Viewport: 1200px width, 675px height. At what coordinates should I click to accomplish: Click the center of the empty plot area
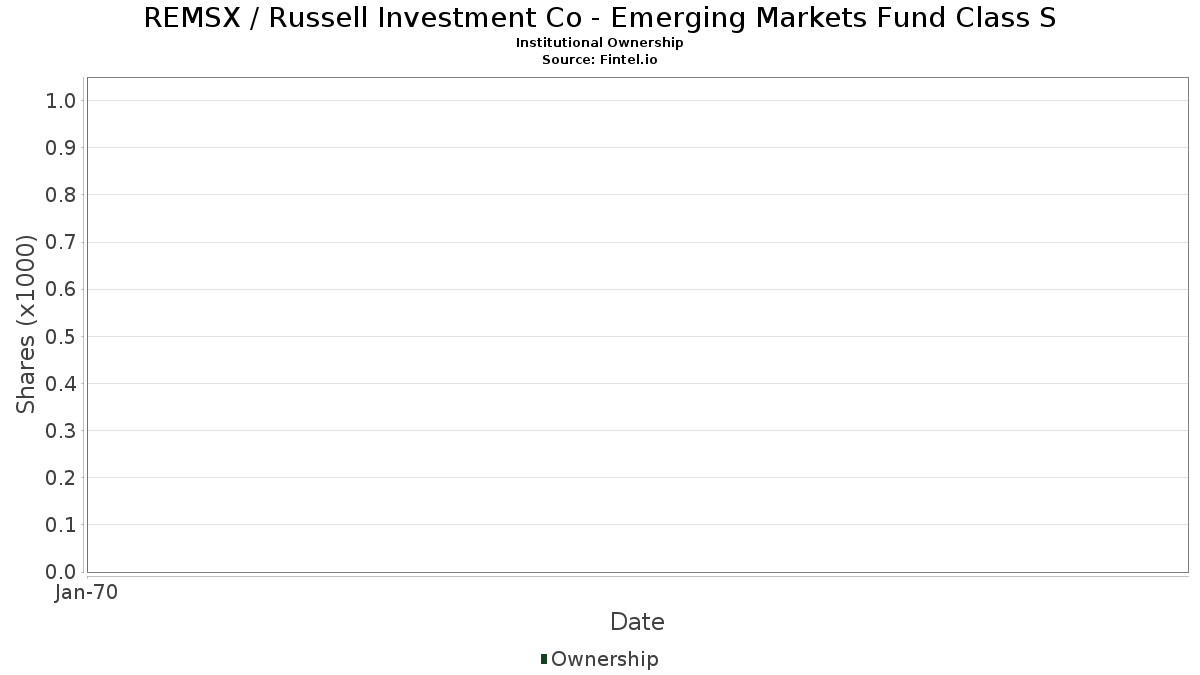pyautogui.click(x=637, y=325)
